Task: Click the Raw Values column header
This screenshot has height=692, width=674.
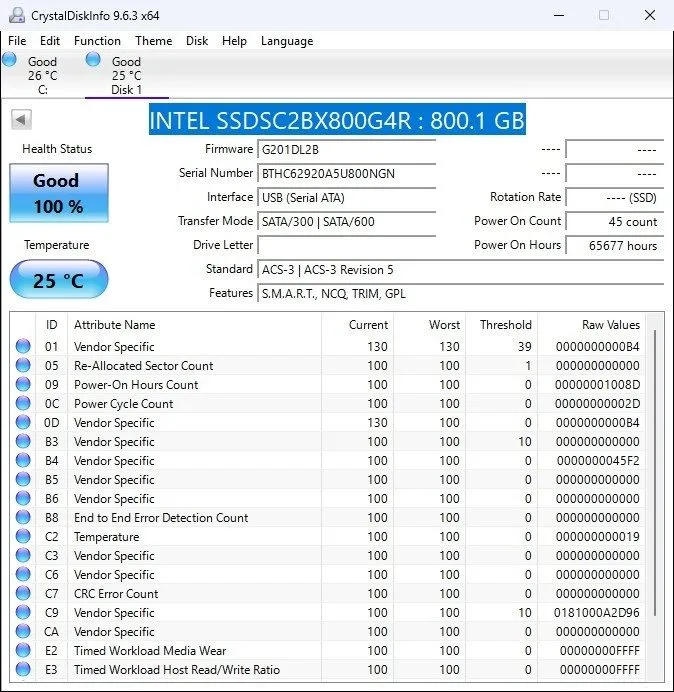Action: (591, 325)
